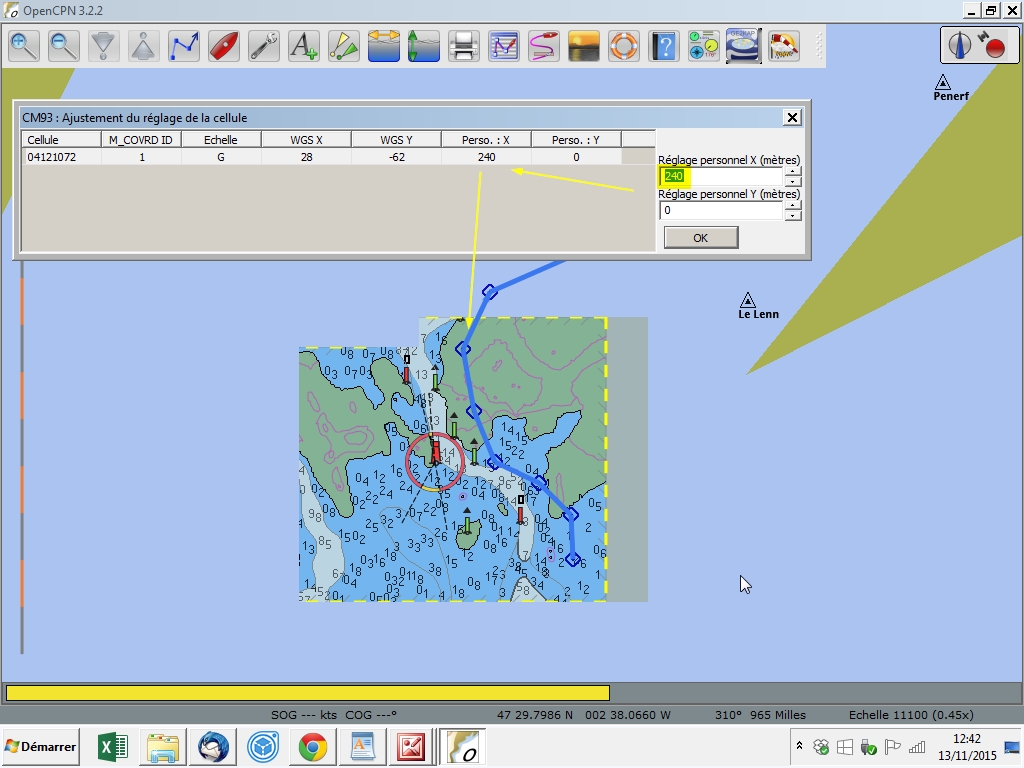Open the Démarrer start menu

click(x=41, y=747)
